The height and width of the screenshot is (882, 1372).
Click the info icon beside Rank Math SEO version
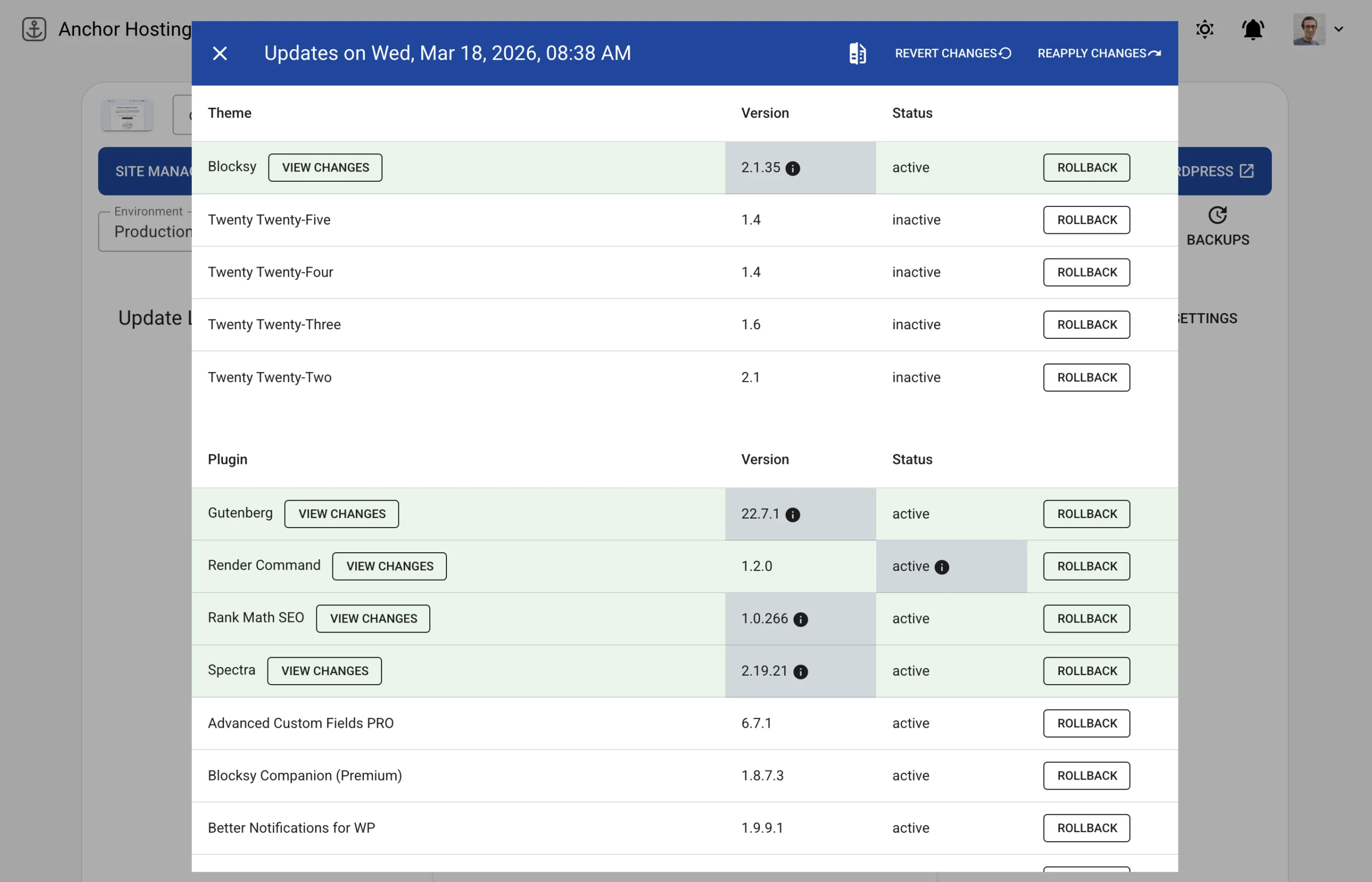click(x=801, y=620)
